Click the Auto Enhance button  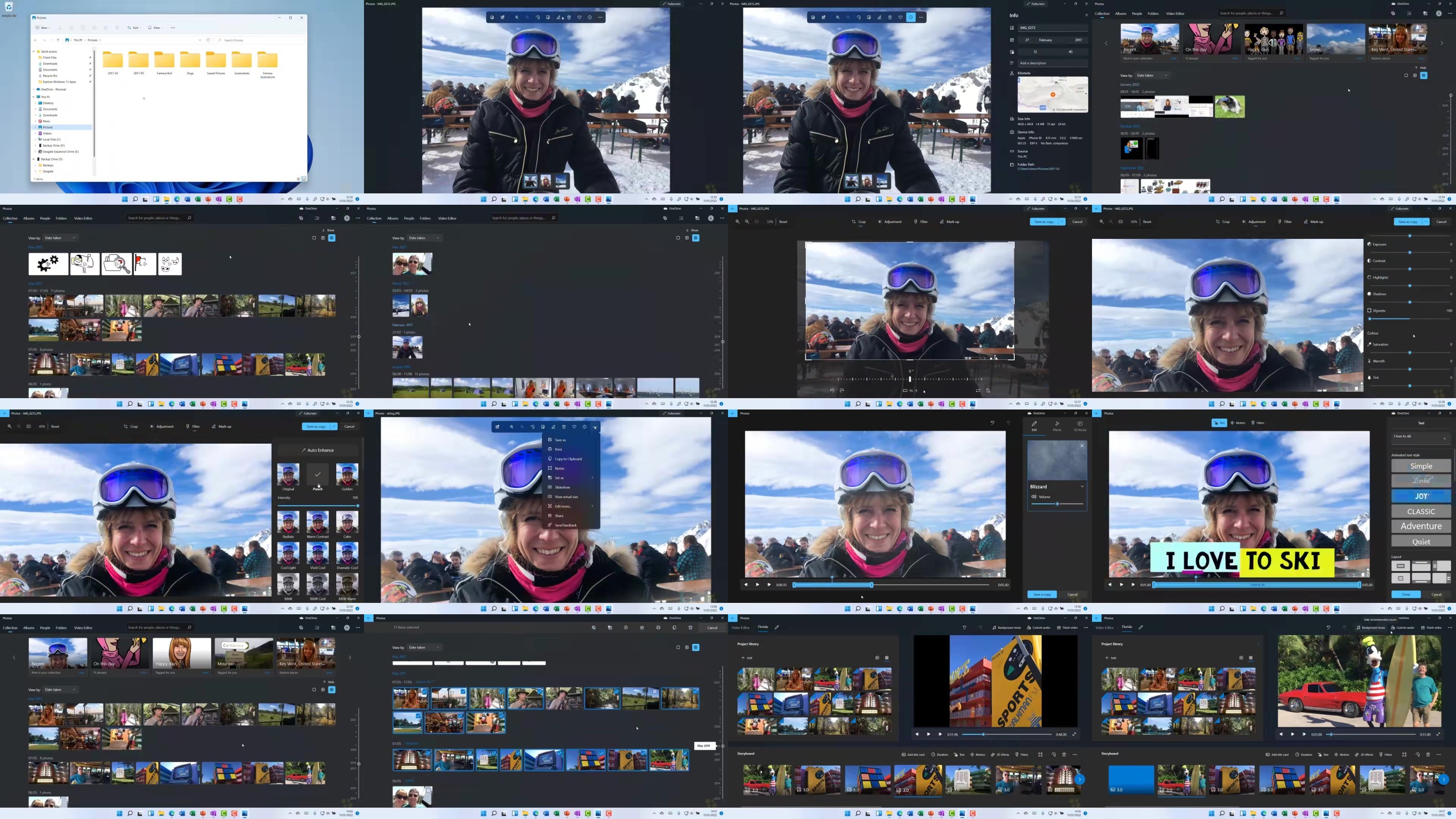click(318, 450)
